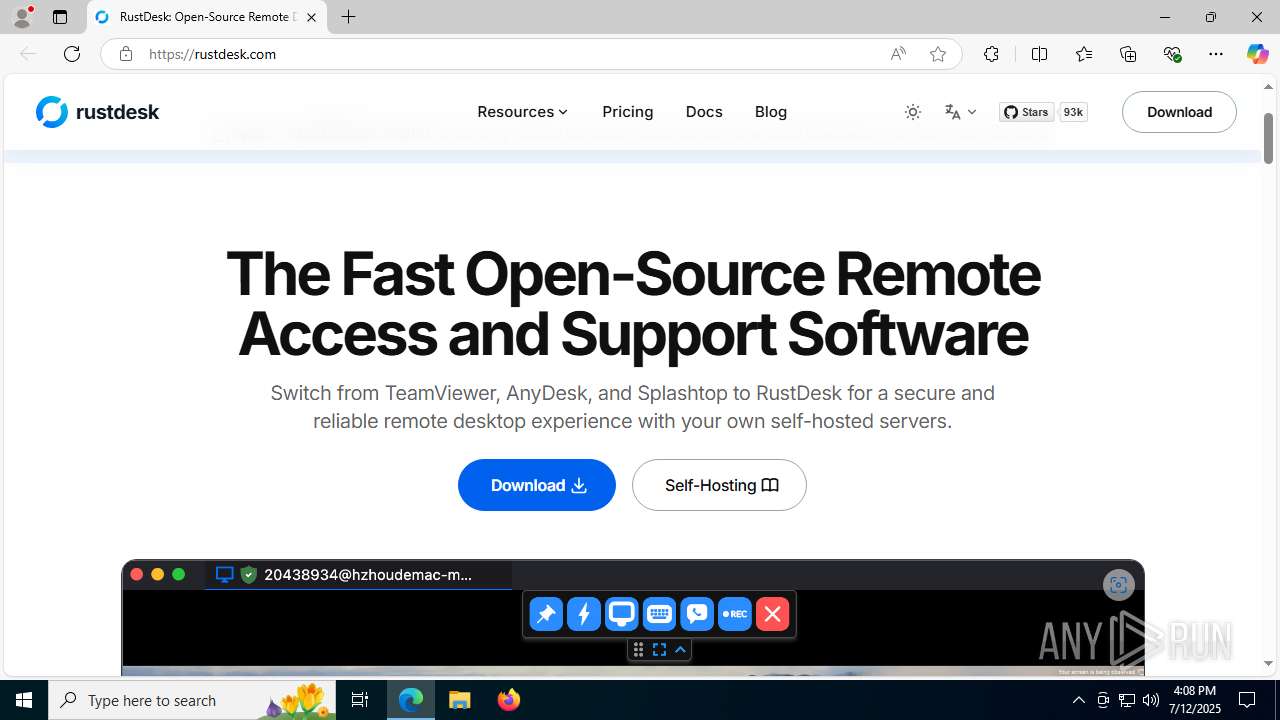Open the browser Extensions icon
This screenshot has height=720, width=1280.
tap(991, 54)
